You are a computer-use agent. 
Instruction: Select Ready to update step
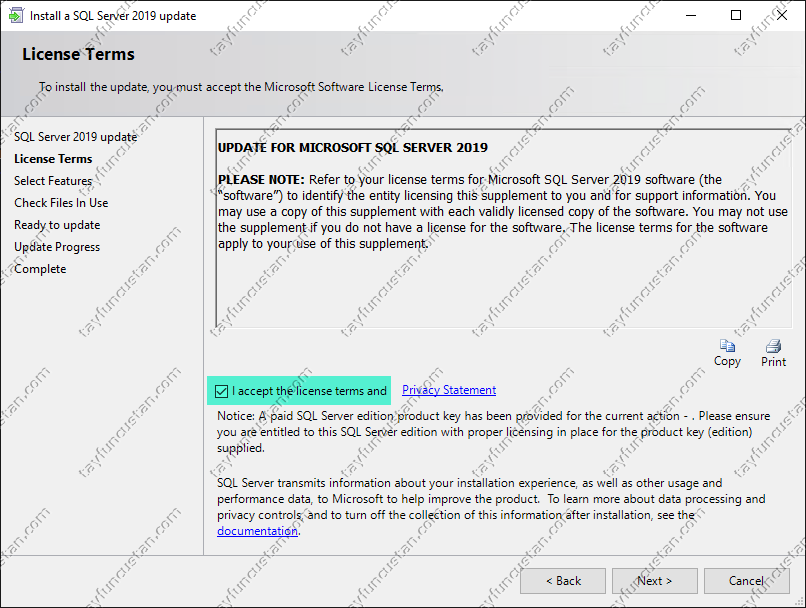click(x=57, y=225)
